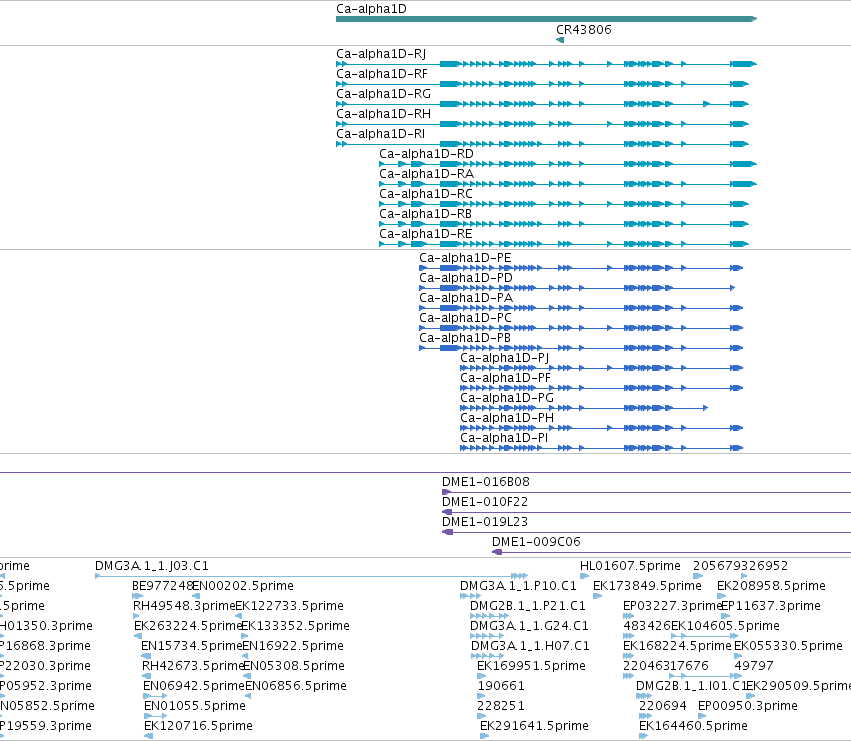The width and height of the screenshot is (851, 741).
Task: Select protein Ca-alpha1D-PG label
Action: coord(507,398)
